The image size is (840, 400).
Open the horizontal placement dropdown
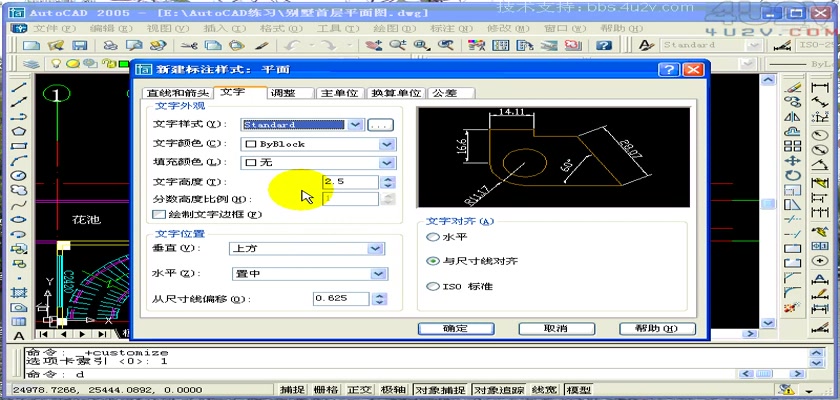[379, 274]
